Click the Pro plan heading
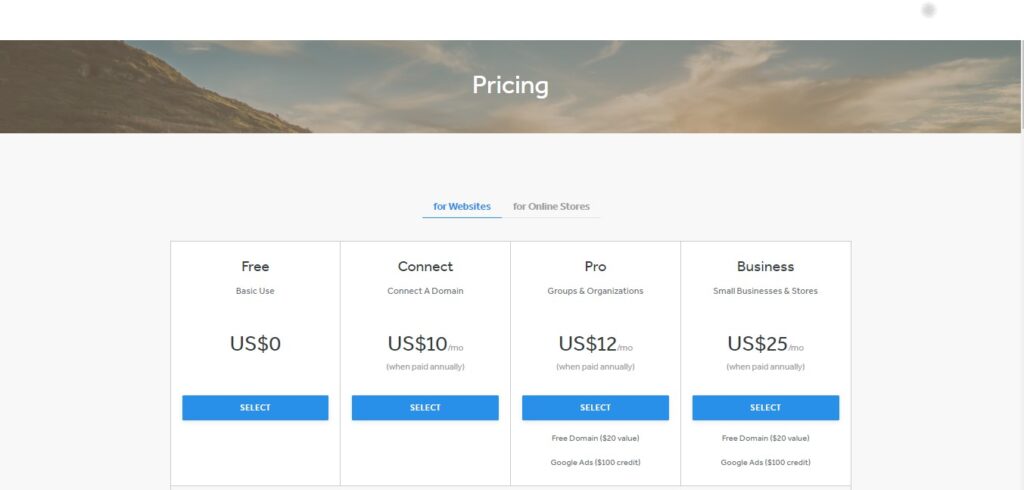This screenshot has height=490, width=1024. [595, 266]
